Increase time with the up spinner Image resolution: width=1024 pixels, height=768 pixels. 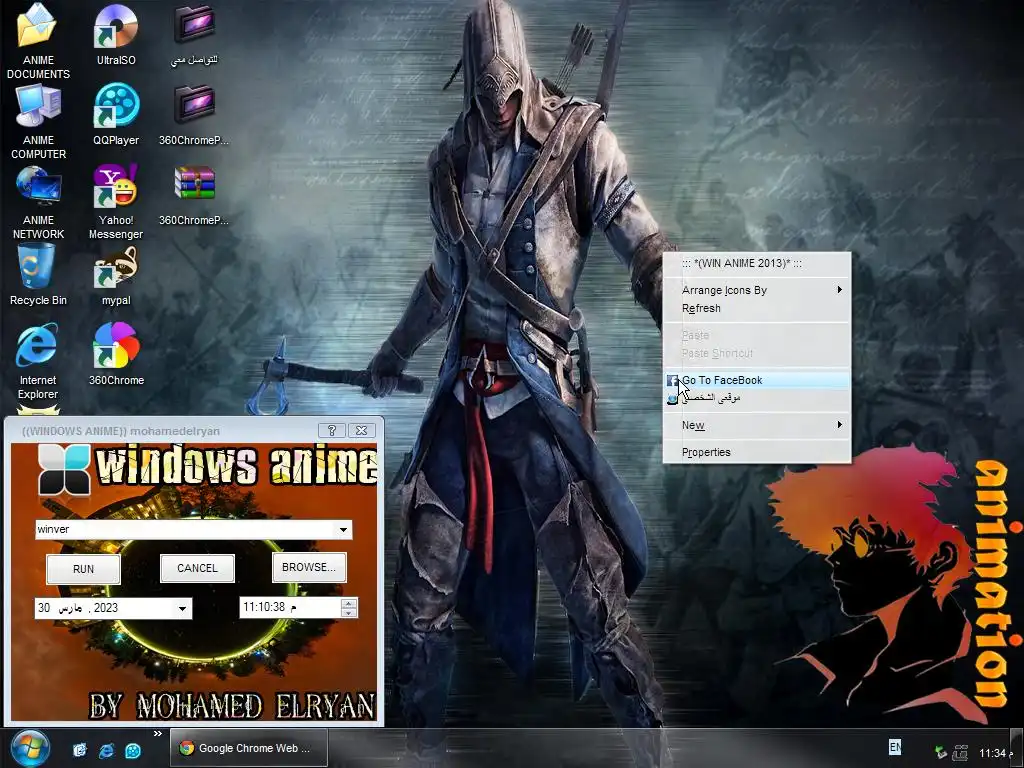[x=349, y=603]
